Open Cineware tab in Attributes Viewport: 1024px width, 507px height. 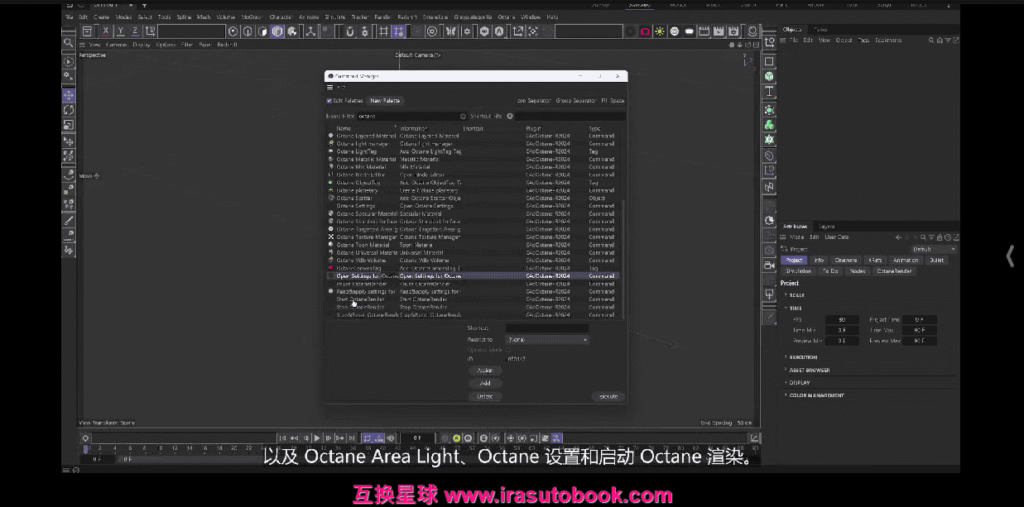tap(846, 260)
